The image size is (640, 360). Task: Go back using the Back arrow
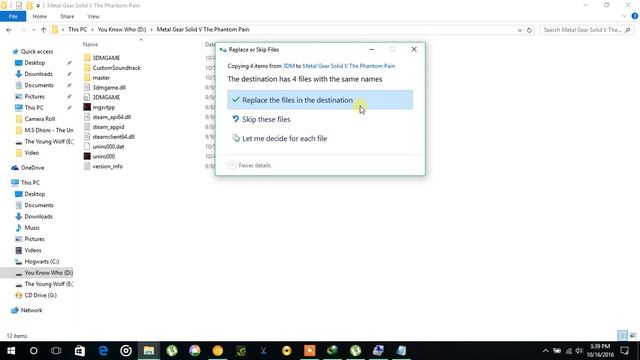(x=9, y=30)
